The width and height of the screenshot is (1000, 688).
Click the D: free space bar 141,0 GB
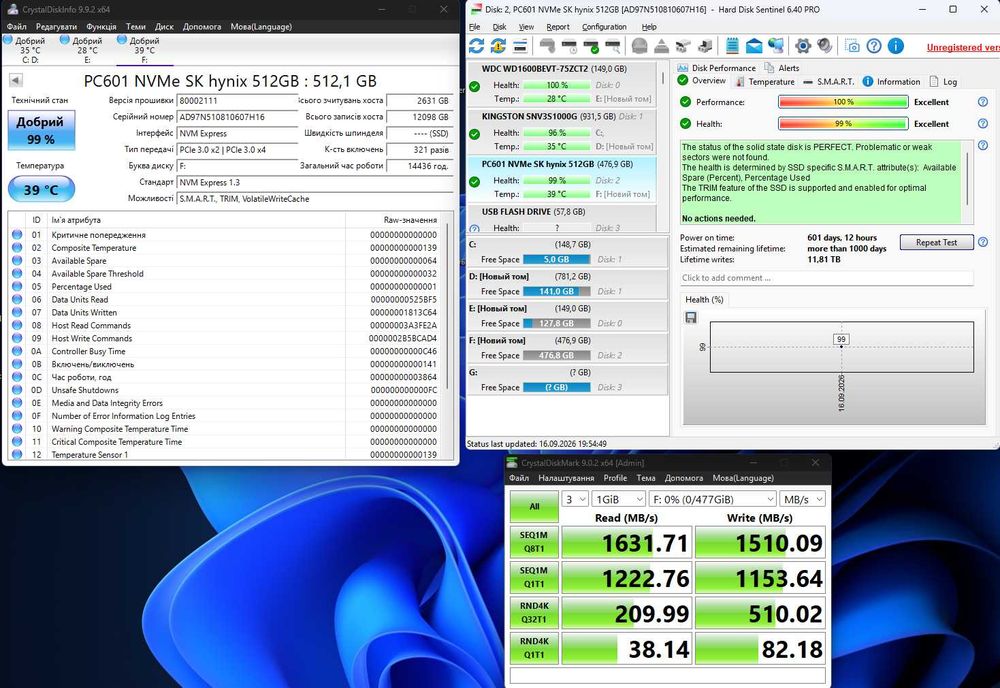[557, 291]
